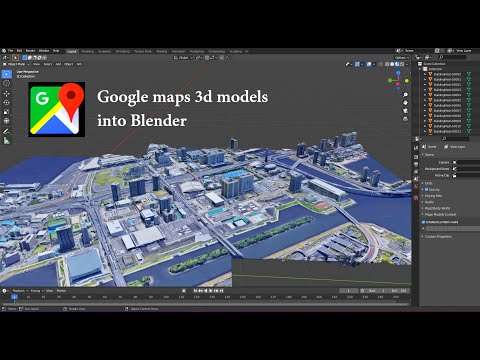Click the Camera field in Scene panel
Viewport: 480px width, 360px height.
466,162
